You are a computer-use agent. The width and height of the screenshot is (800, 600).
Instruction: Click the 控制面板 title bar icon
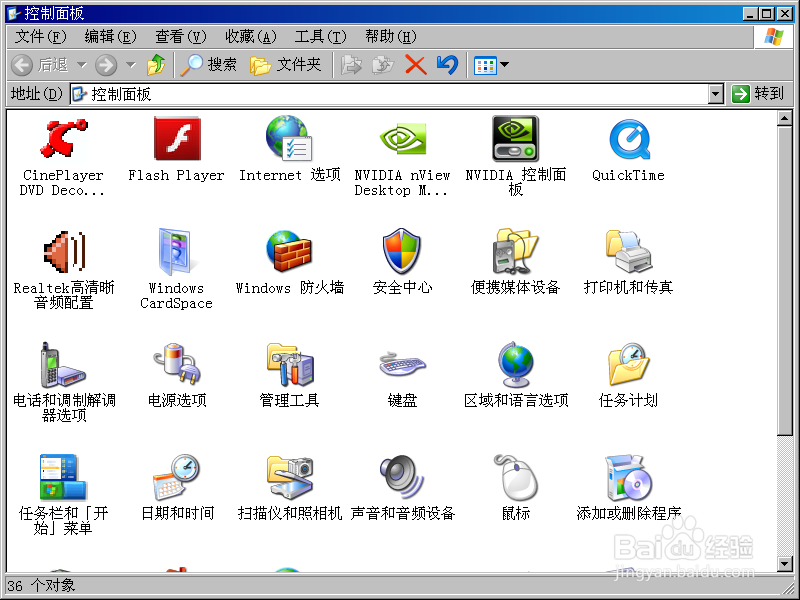click(14, 13)
